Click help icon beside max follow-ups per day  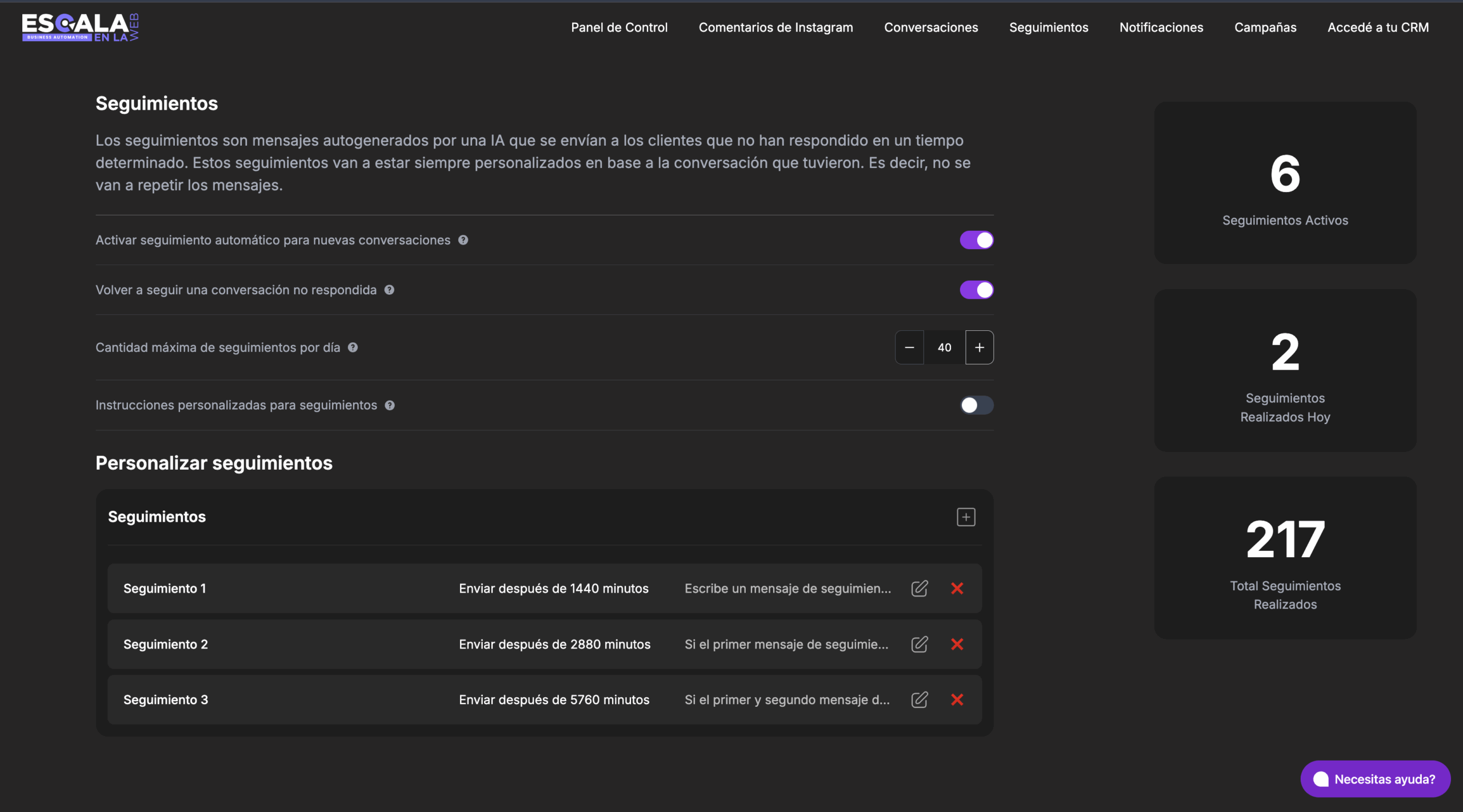(353, 347)
